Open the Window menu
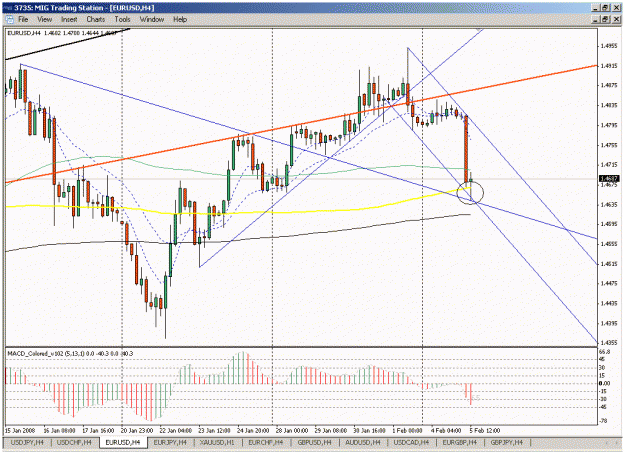Image resolution: width=625 pixels, height=452 pixels. (151, 19)
